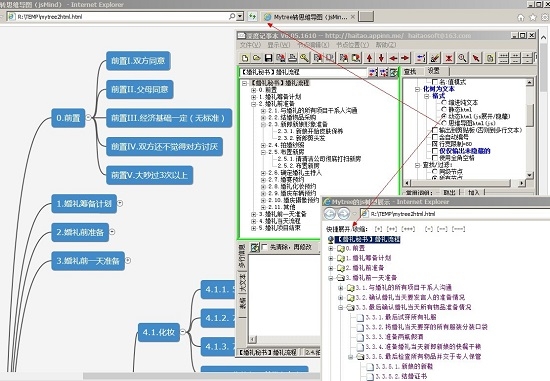This screenshot has height=381, width=550.
Task: Open the 节点位置 menu
Action: 353,45
